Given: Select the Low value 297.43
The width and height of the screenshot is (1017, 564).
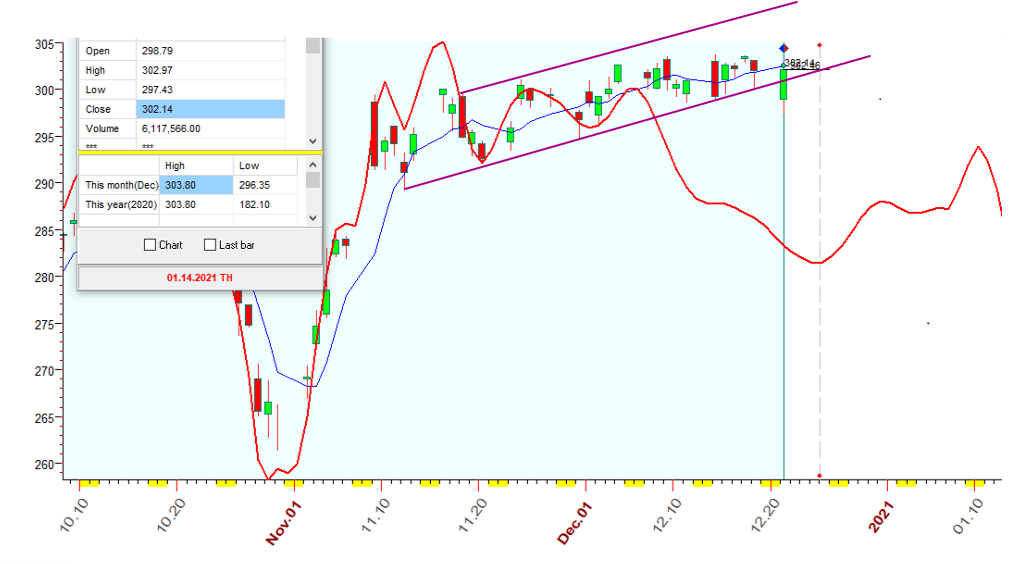Looking at the screenshot, I should [210, 89].
